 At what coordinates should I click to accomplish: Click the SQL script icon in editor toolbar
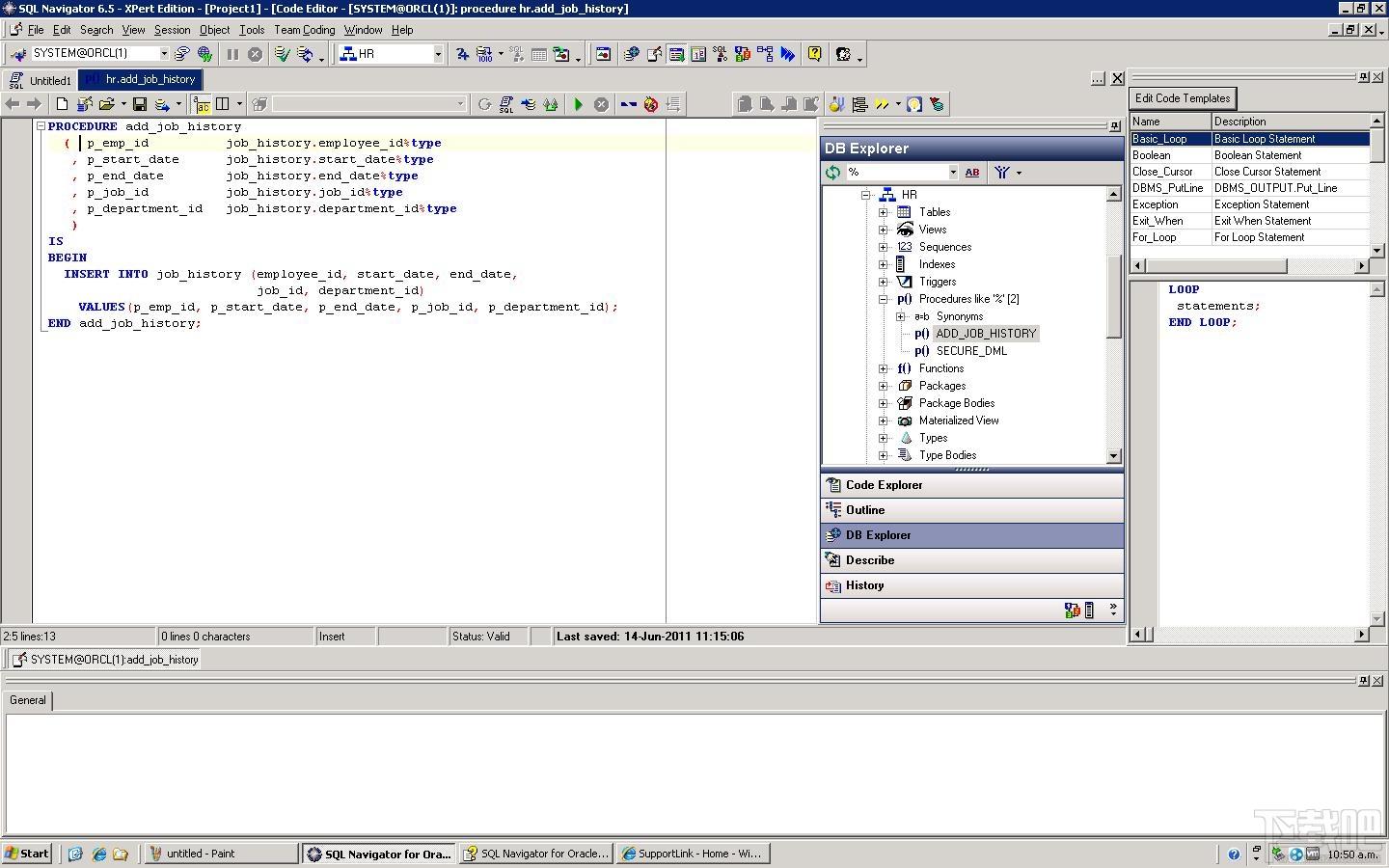click(x=506, y=104)
